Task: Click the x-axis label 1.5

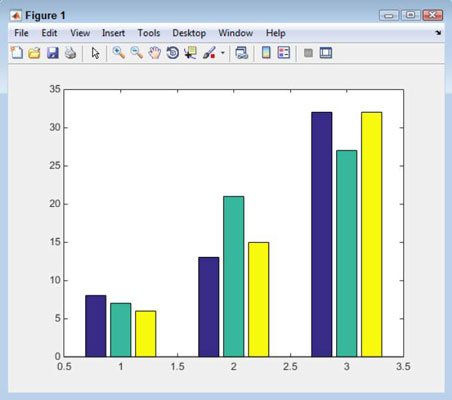Action: tap(177, 367)
